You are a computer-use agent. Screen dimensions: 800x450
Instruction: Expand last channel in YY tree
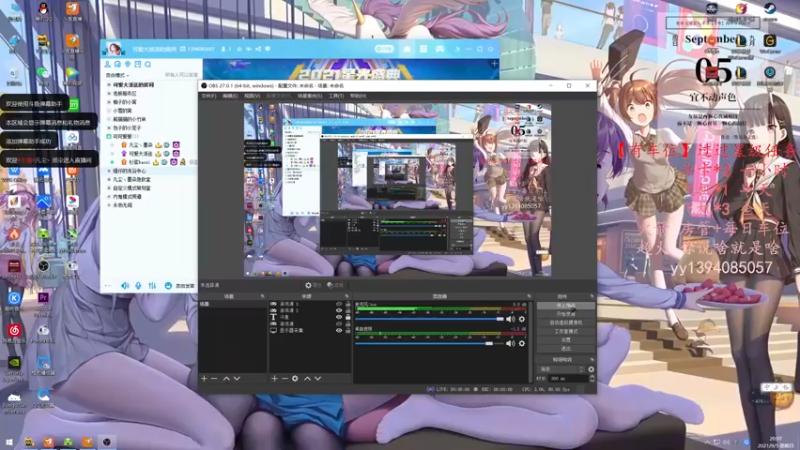click(x=109, y=205)
